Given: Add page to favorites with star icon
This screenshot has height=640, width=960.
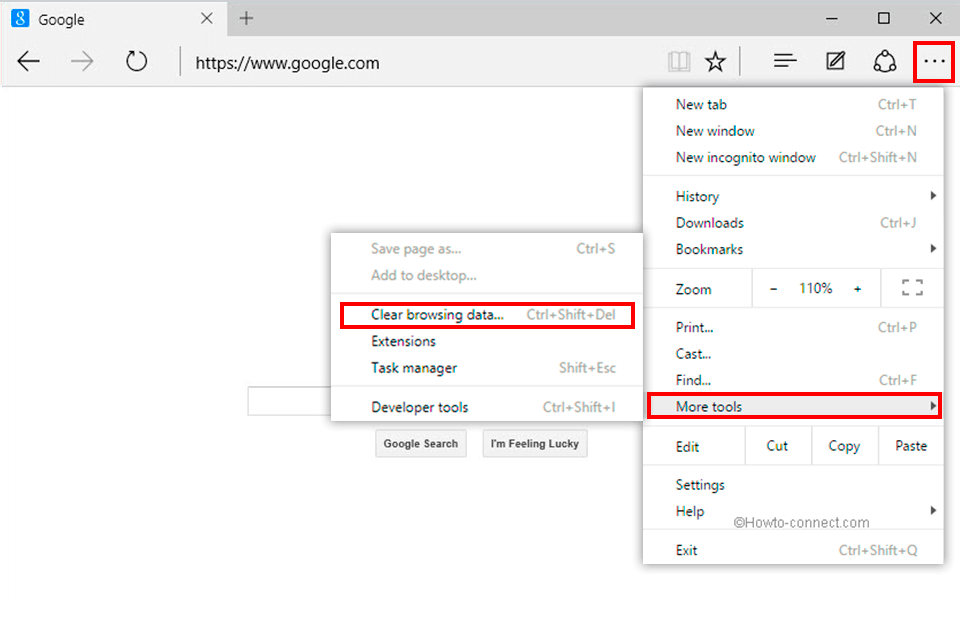Looking at the screenshot, I should [x=715, y=61].
